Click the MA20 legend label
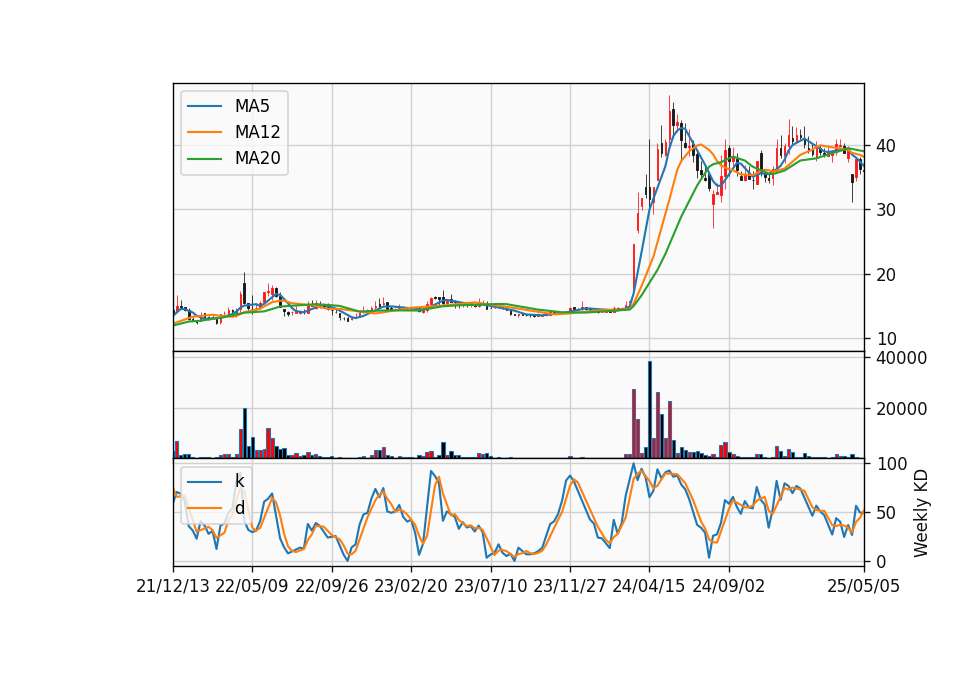 (x=257, y=159)
